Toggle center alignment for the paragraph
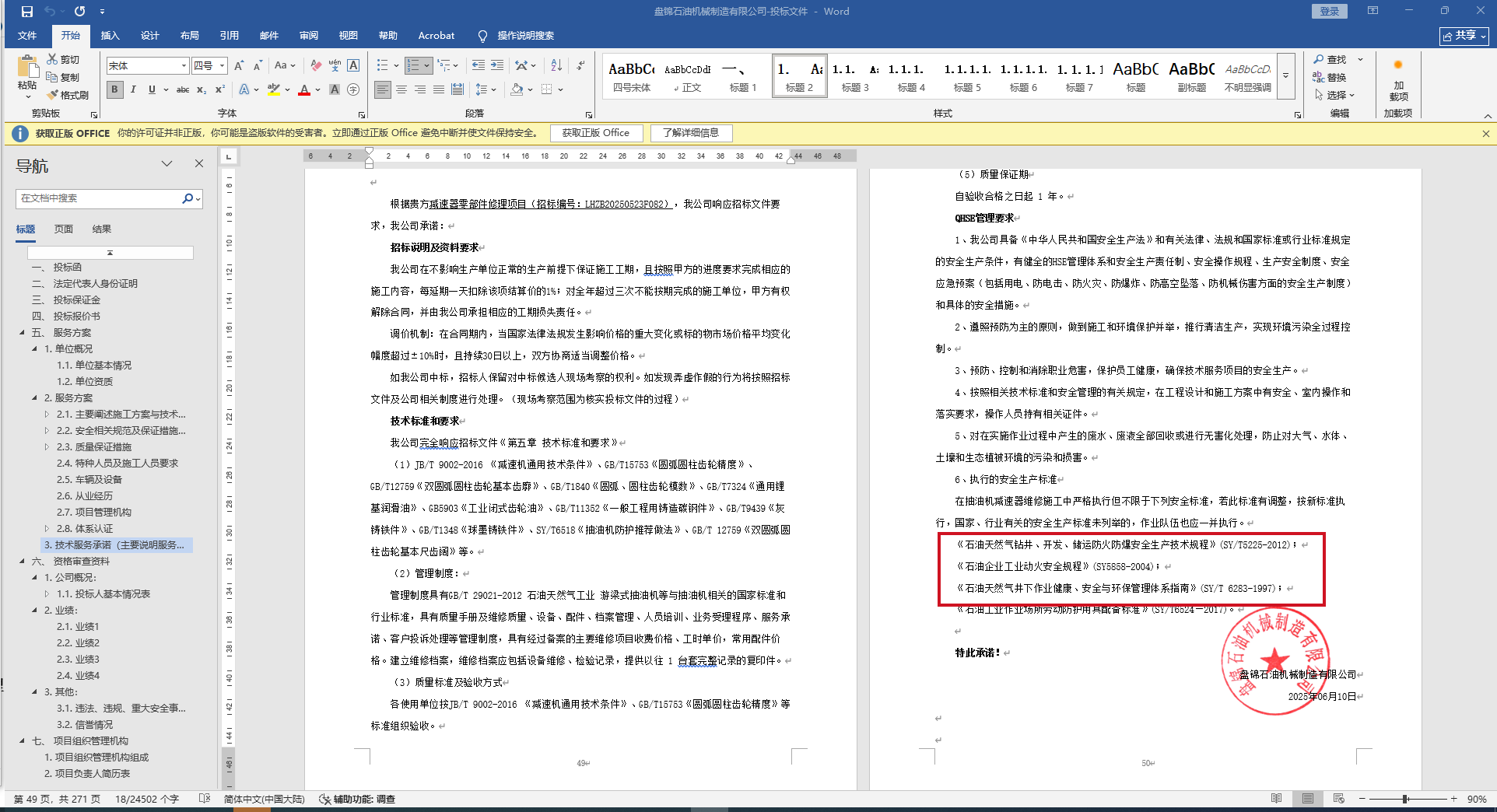This screenshot has height=812, width=1497. click(x=401, y=89)
